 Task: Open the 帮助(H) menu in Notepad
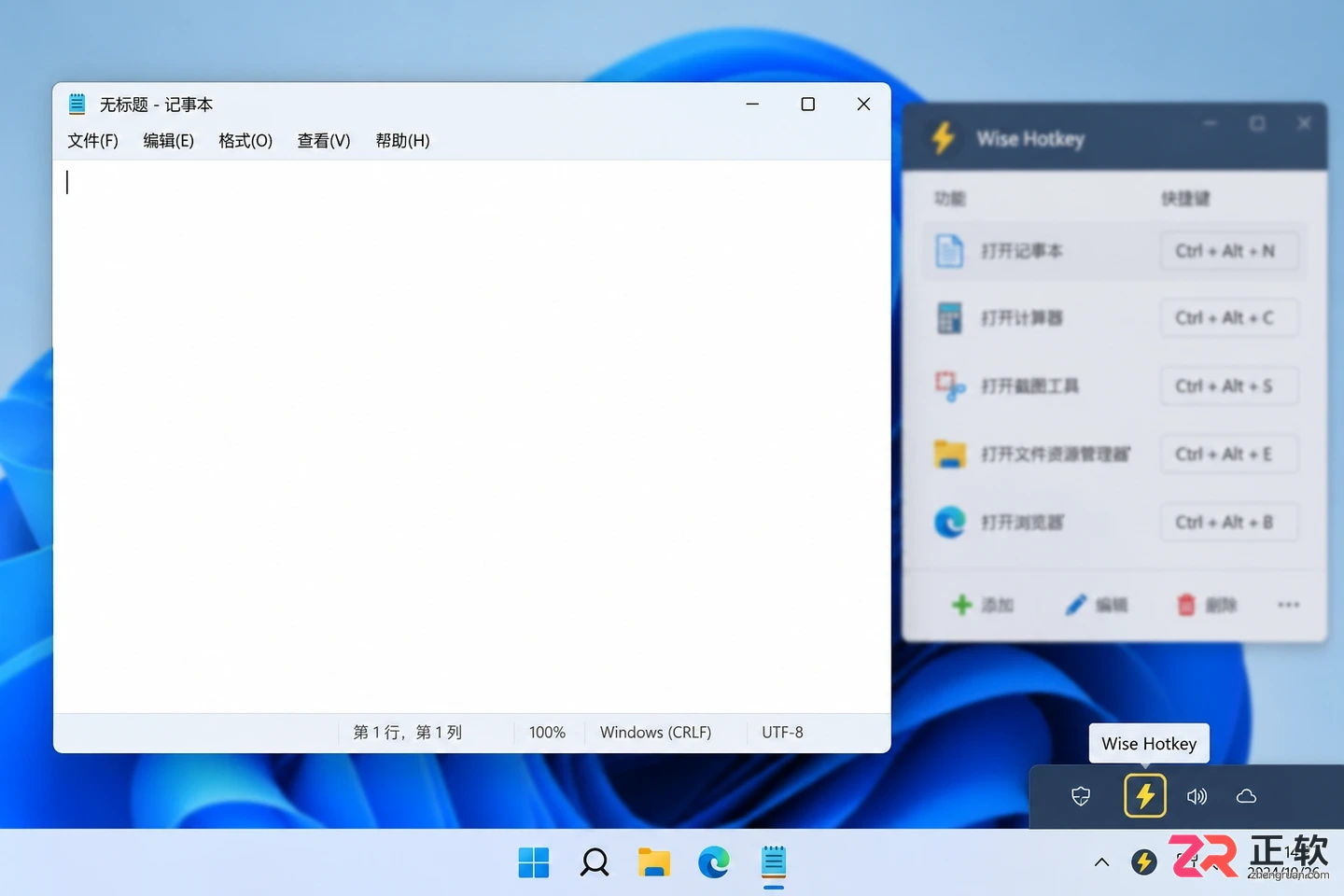pyautogui.click(x=402, y=141)
